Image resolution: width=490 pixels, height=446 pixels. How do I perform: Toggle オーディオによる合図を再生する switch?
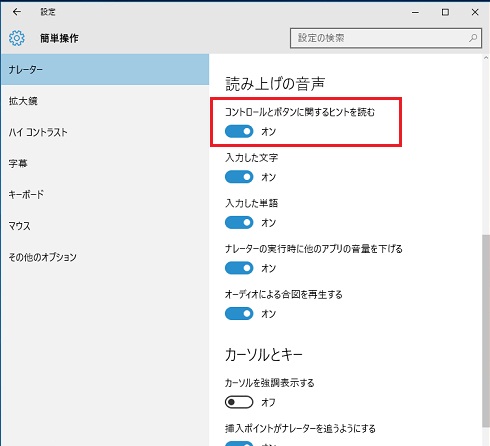click(239, 313)
